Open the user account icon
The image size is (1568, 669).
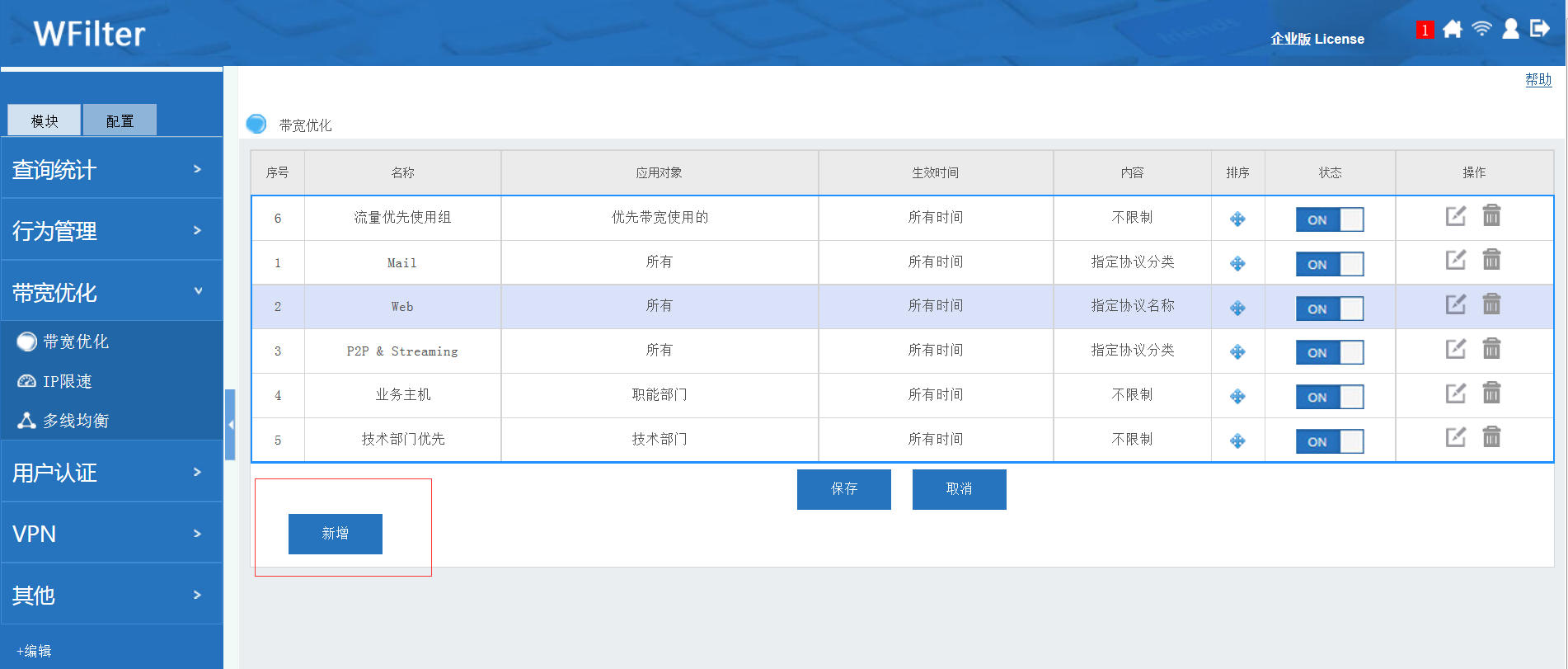click(1510, 30)
